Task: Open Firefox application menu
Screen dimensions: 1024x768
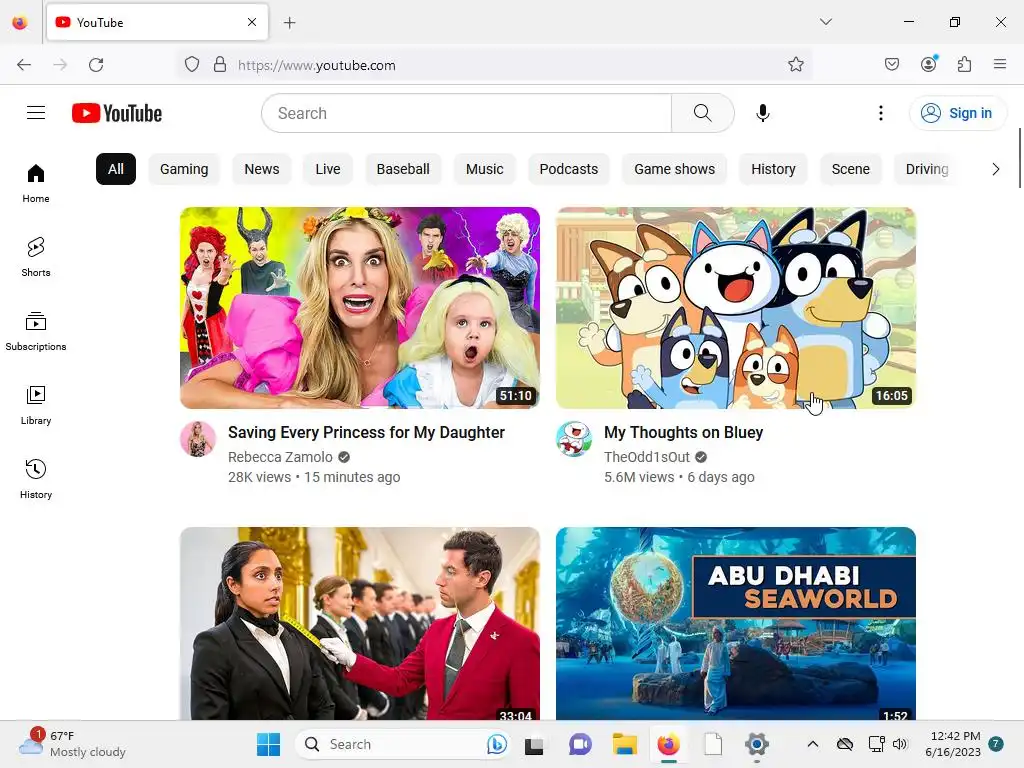Action: (999, 64)
